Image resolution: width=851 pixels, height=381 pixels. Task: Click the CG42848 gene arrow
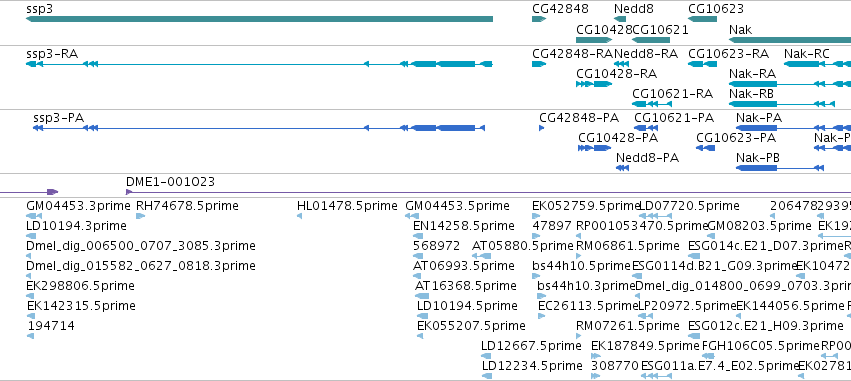pos(539,19)
